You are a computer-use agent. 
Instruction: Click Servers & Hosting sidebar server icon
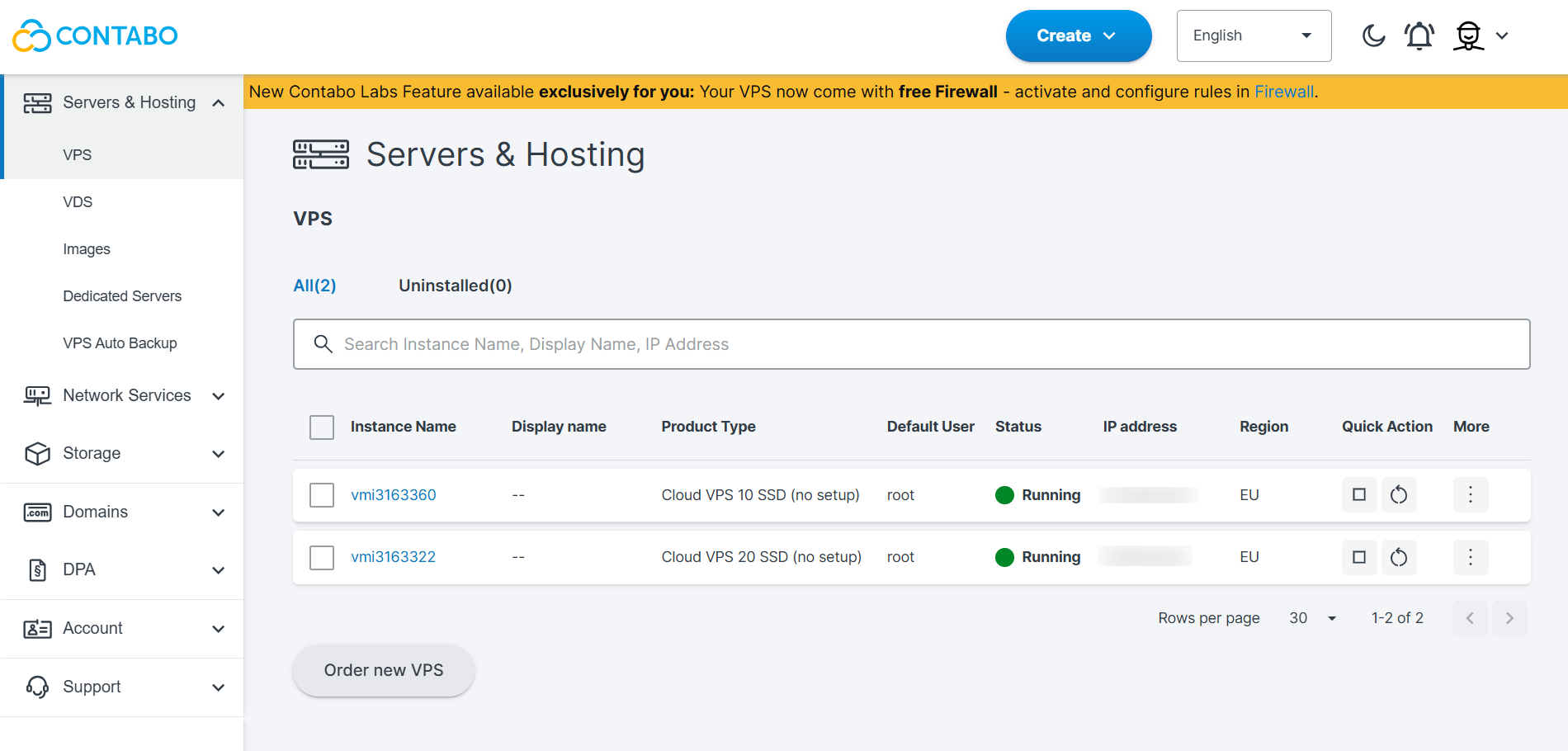tap(37, 103)
